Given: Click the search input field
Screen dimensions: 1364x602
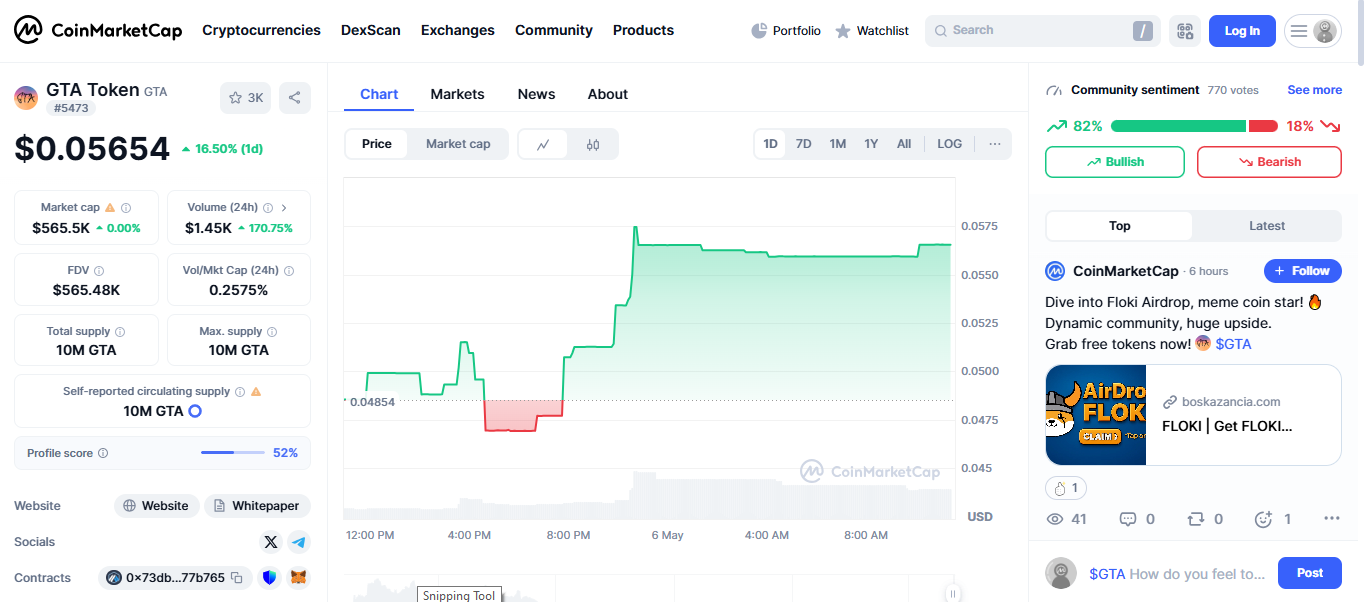Looking at the screenshot, I should click(1043, 31).
